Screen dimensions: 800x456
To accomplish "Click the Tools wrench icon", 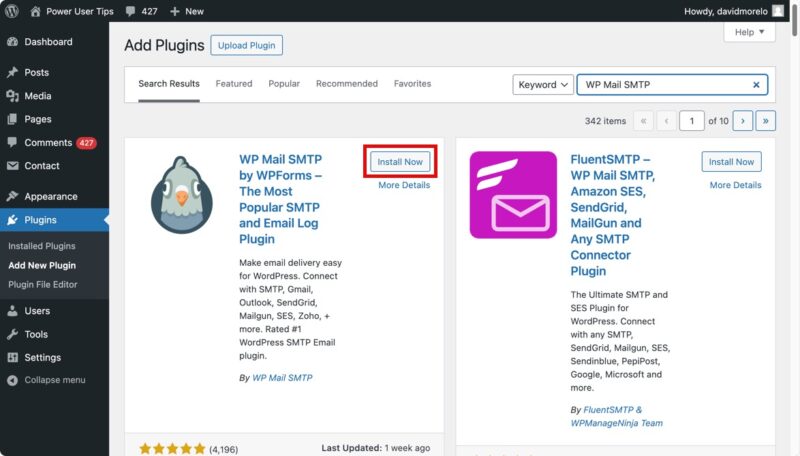I will [x=13, y=334].
